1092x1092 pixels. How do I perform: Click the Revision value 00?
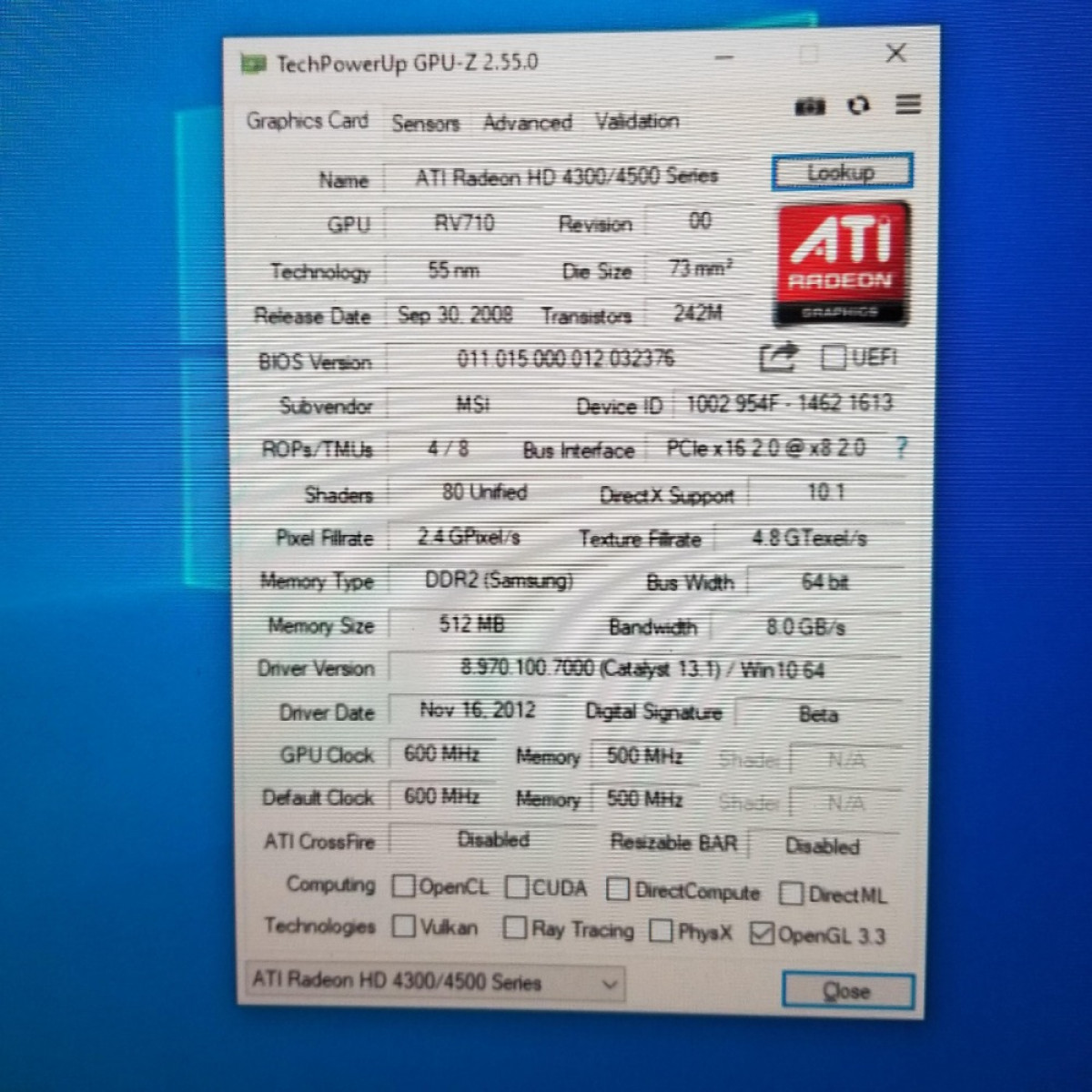coord(700,221)
